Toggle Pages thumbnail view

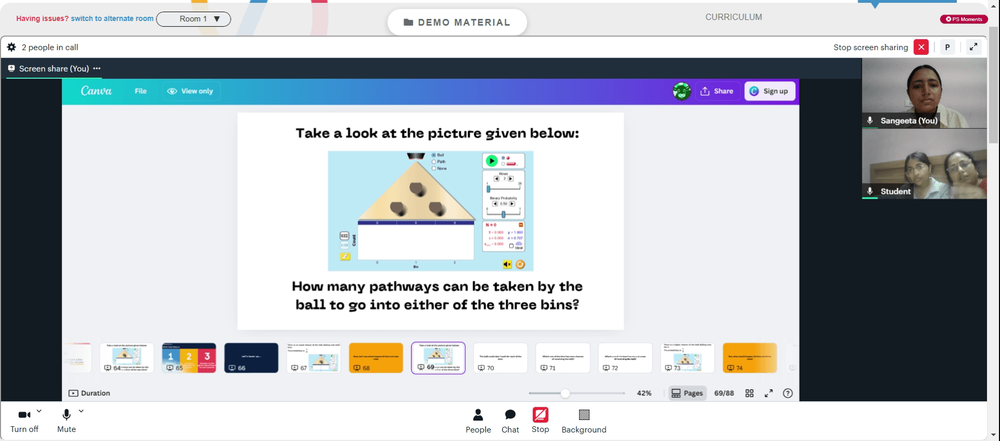[x=687, y=393]
